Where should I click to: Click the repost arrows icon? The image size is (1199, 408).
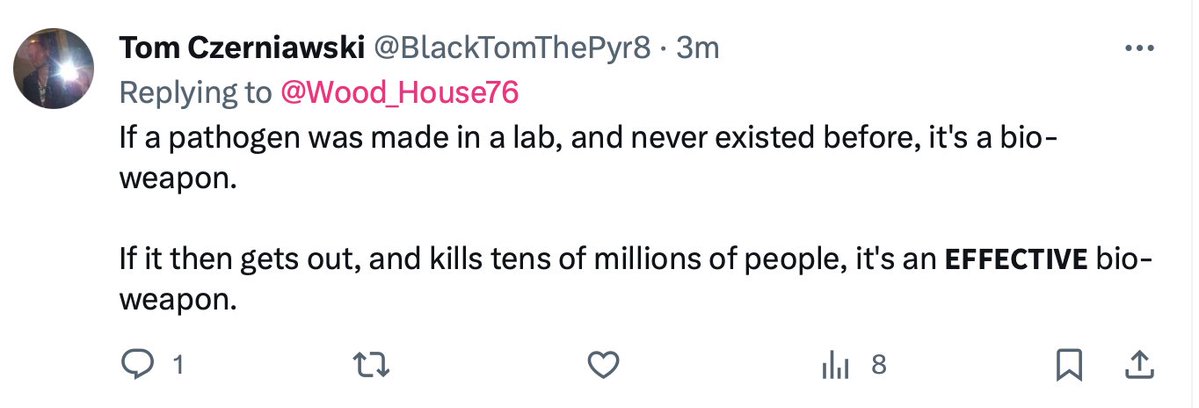pyautogui.click(x=369, y=367)
